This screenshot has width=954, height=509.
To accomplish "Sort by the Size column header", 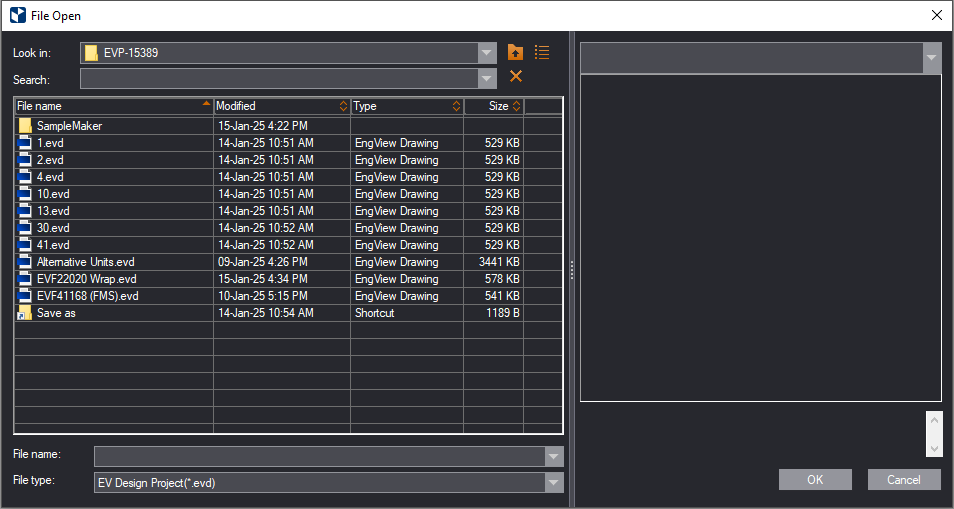I will pyautogui.click(x=494, y=106).
